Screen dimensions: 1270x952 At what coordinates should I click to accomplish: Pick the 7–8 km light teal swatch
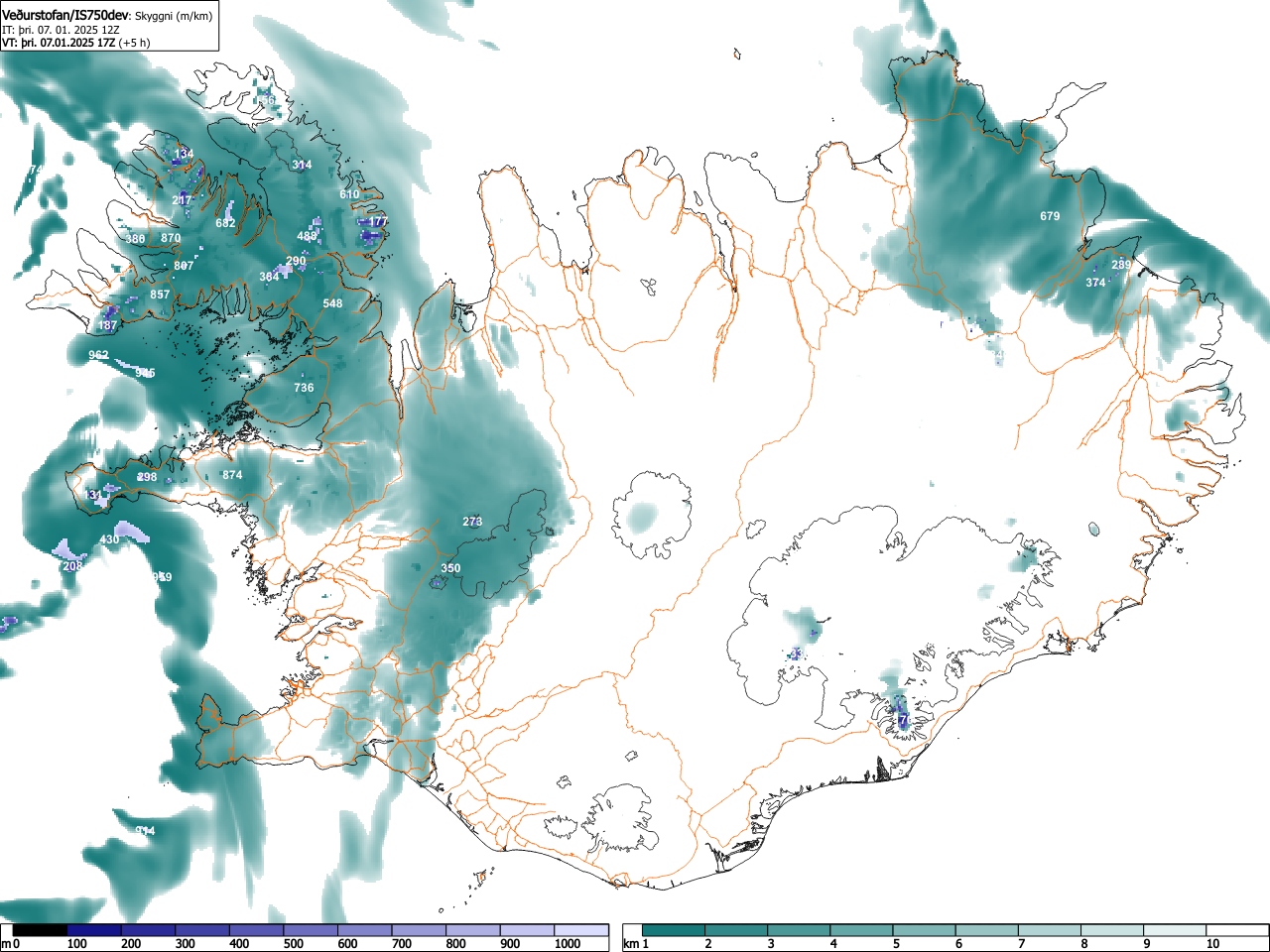[x=1050, y=930]
